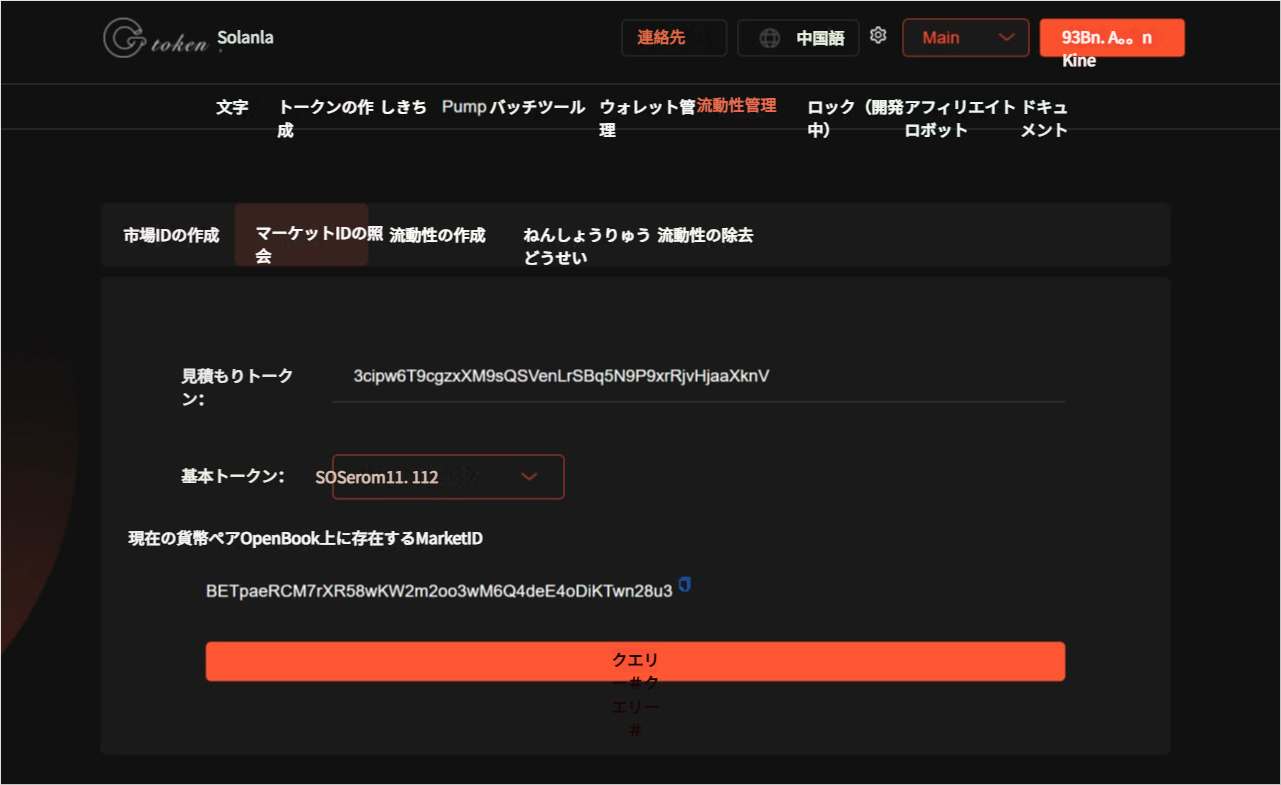Open the バッチツール menu

coord(537,107)
